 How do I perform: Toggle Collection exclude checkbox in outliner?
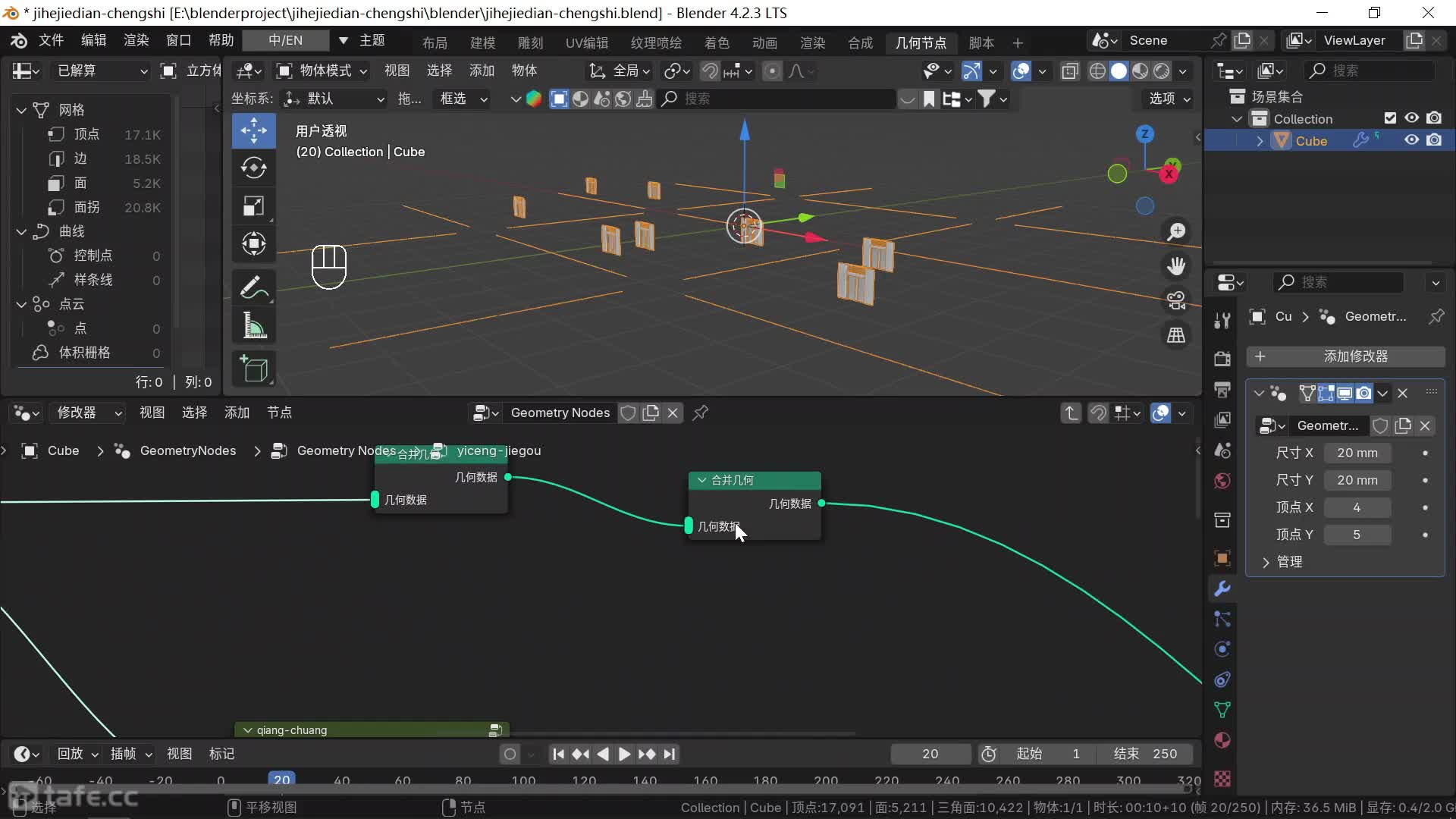click(x=1389, y=118)
